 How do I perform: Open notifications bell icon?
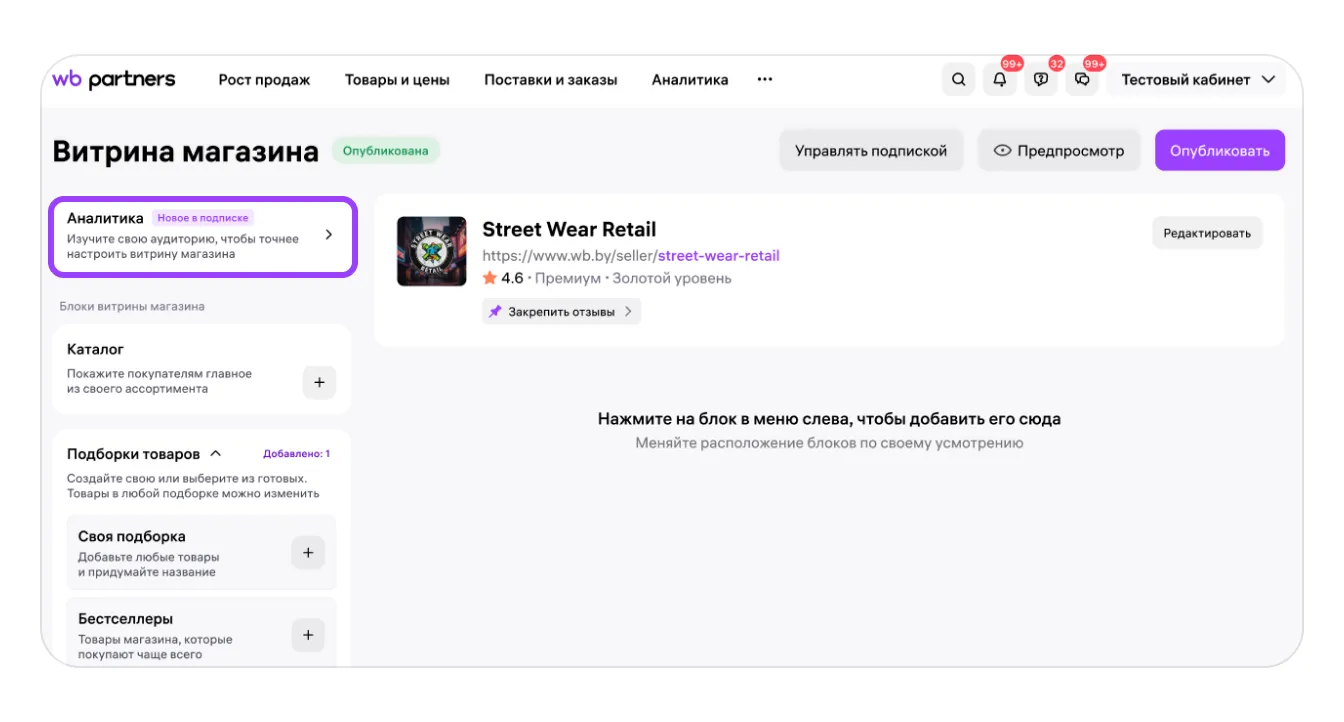coord(999,80)
